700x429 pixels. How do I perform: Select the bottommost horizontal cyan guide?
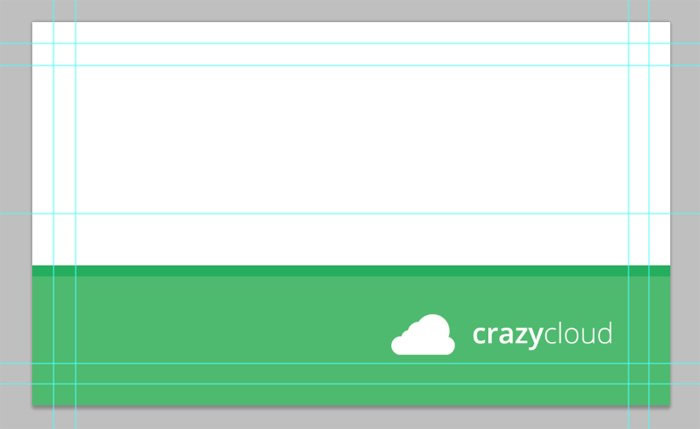[350, 383]
